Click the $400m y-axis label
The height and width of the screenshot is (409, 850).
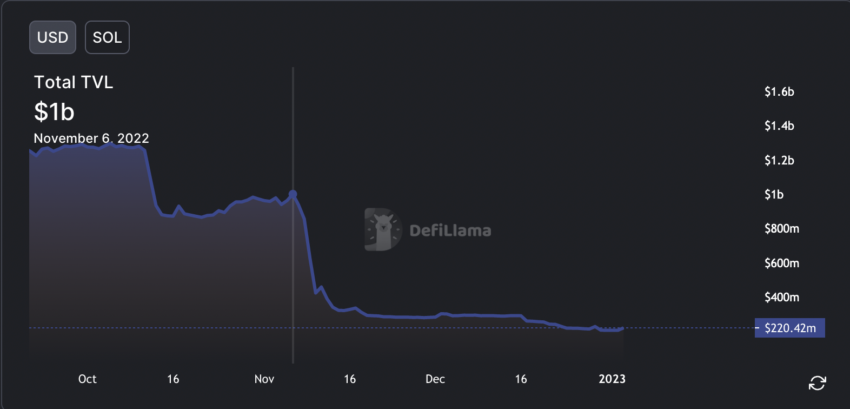click(x=782, y=297)
